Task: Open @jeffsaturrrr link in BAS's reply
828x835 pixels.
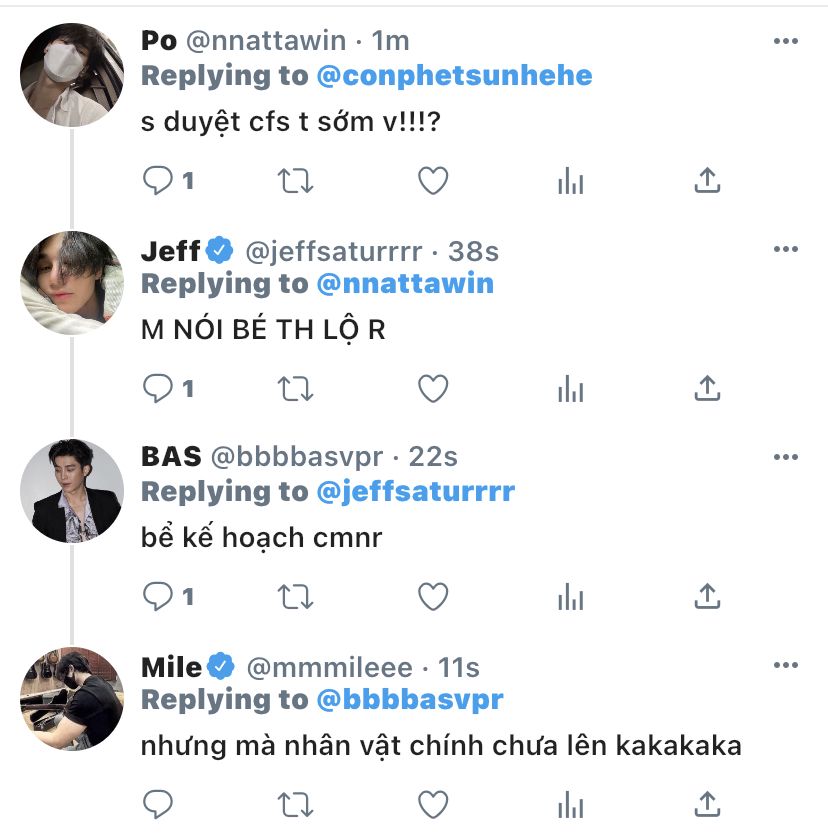Action: pyautogui.click(x=416, y=491)
